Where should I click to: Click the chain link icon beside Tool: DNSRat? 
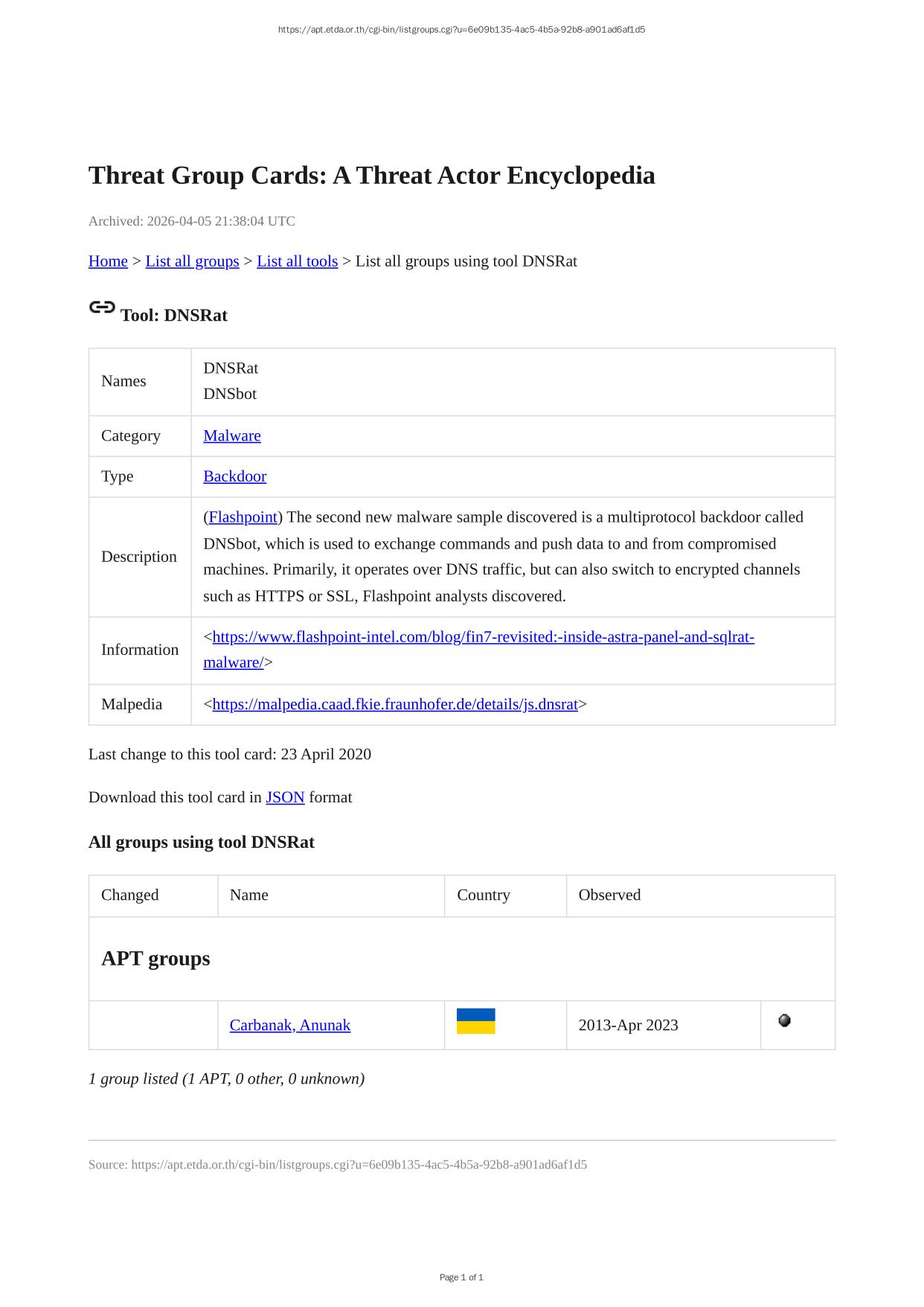click(102, 307)
